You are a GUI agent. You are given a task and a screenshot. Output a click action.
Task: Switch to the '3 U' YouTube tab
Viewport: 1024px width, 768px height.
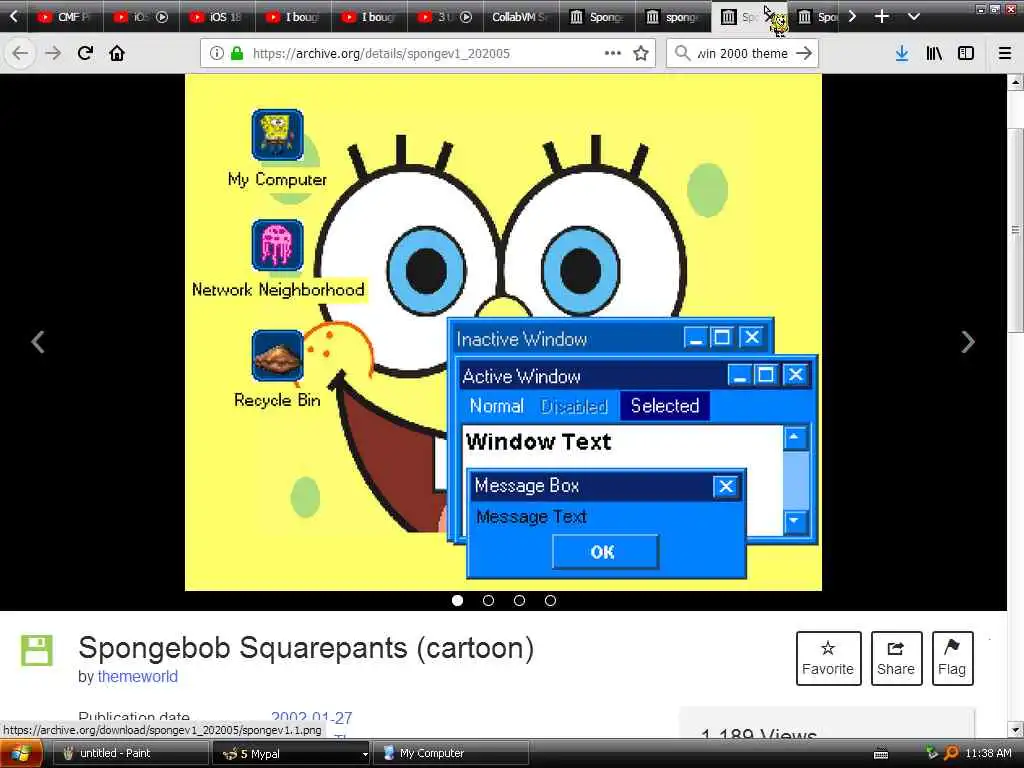coord(444,17)
